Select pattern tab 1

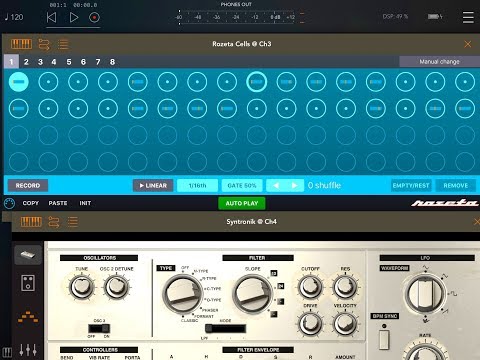11,62
